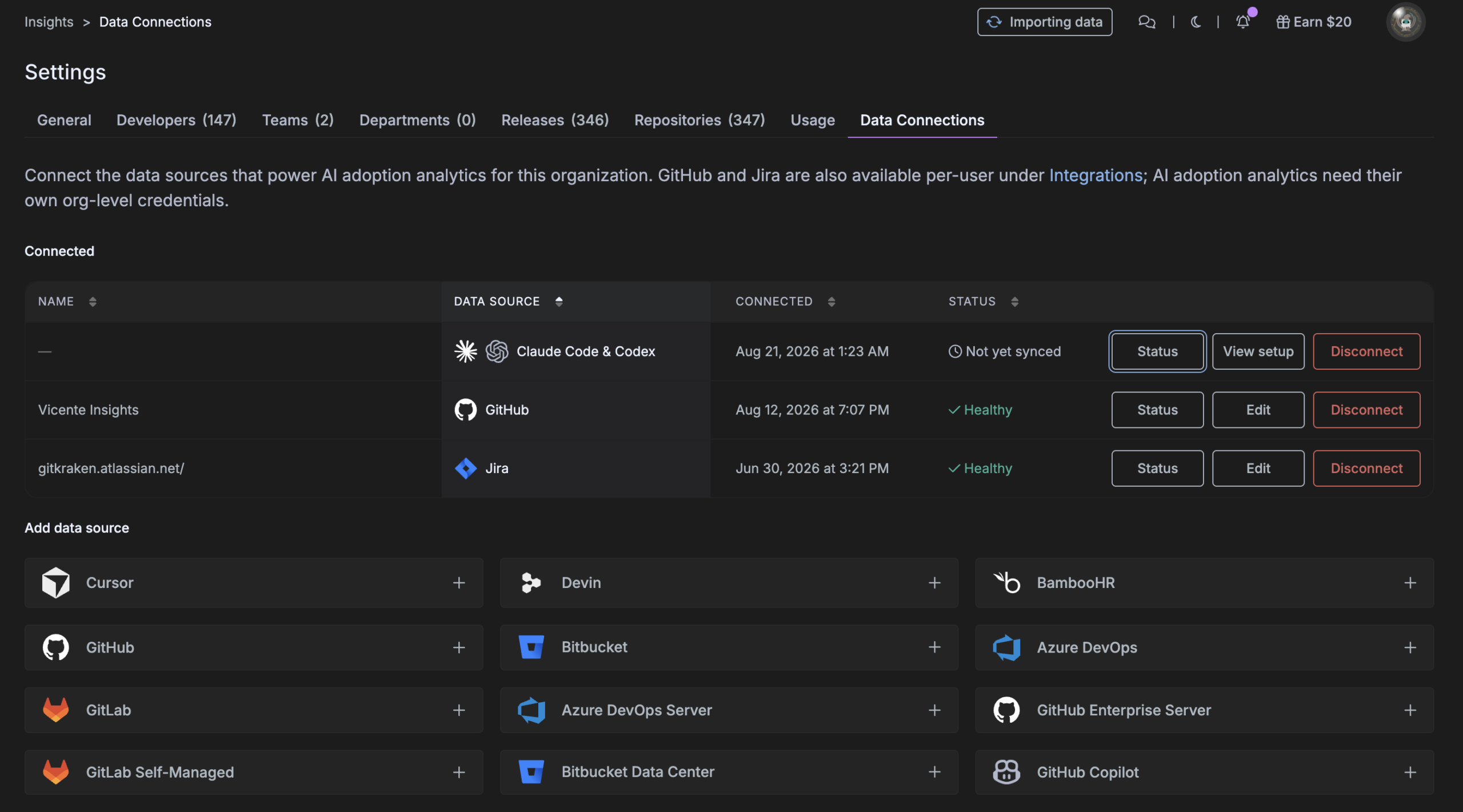
Task: Toggle dark mode moon icon
Action: 1196,22
